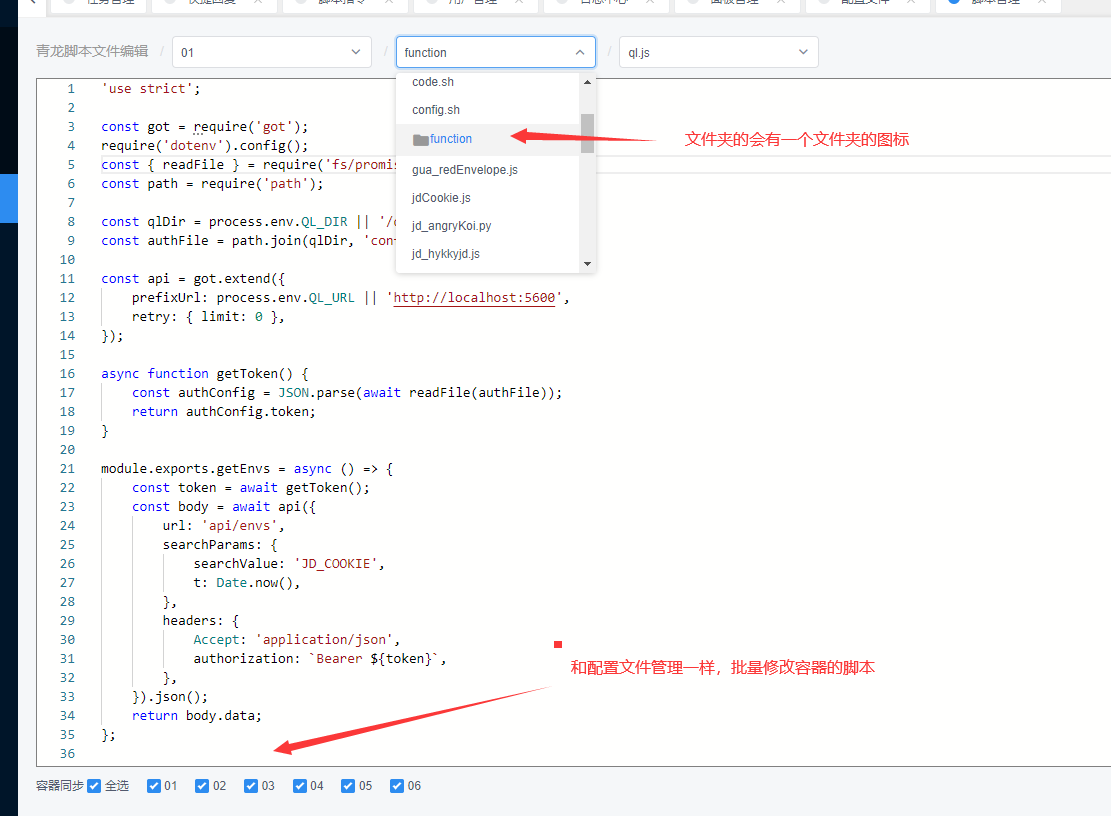Image resolution: width=1111 pixels, height=816 pixels.
Task: Click the authorization Bearer token line
Action: click(x=320, y=659)
